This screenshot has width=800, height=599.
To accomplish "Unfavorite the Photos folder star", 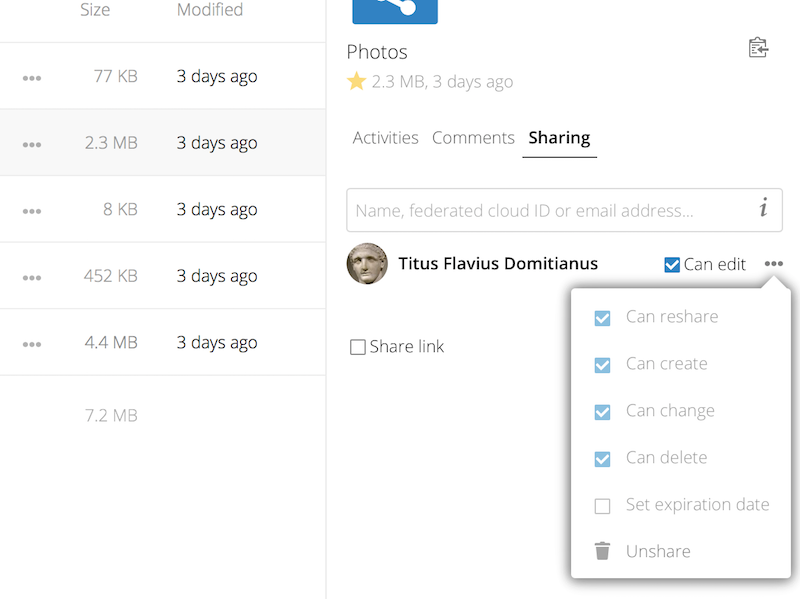I will click(357, 82).
